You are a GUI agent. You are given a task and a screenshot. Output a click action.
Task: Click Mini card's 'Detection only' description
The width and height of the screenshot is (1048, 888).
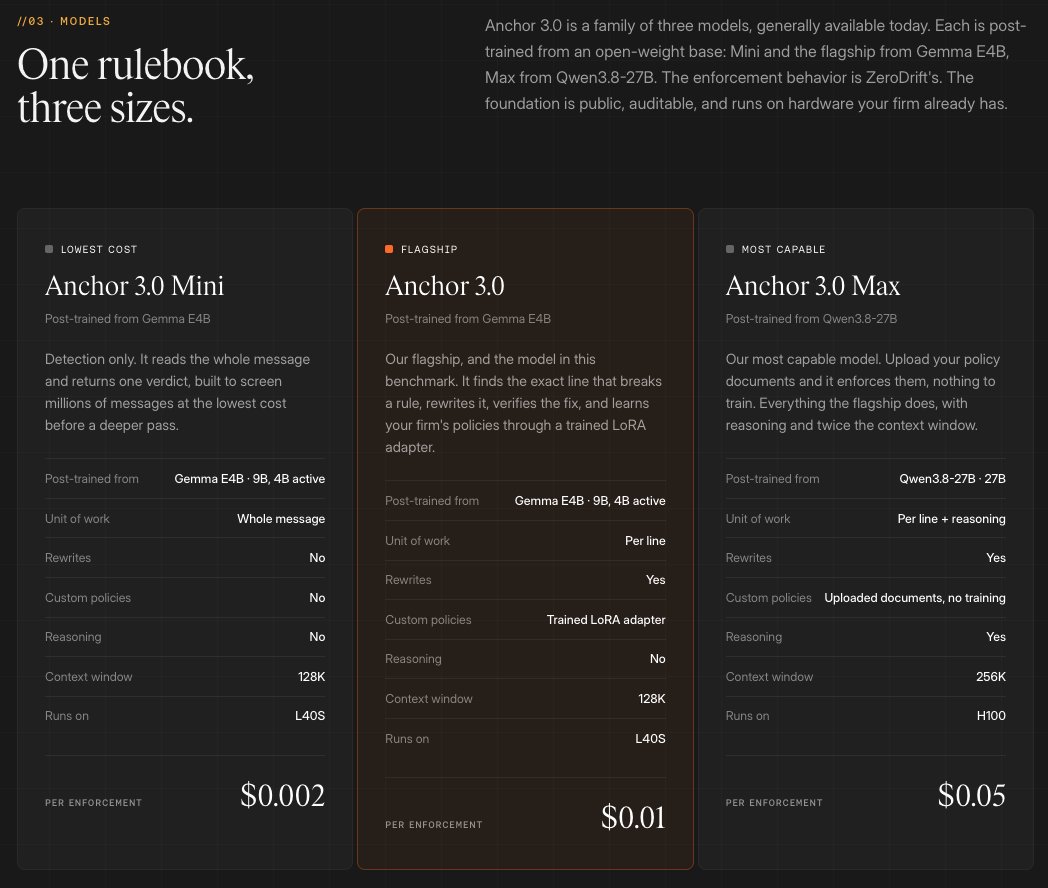tap(178, 392)
